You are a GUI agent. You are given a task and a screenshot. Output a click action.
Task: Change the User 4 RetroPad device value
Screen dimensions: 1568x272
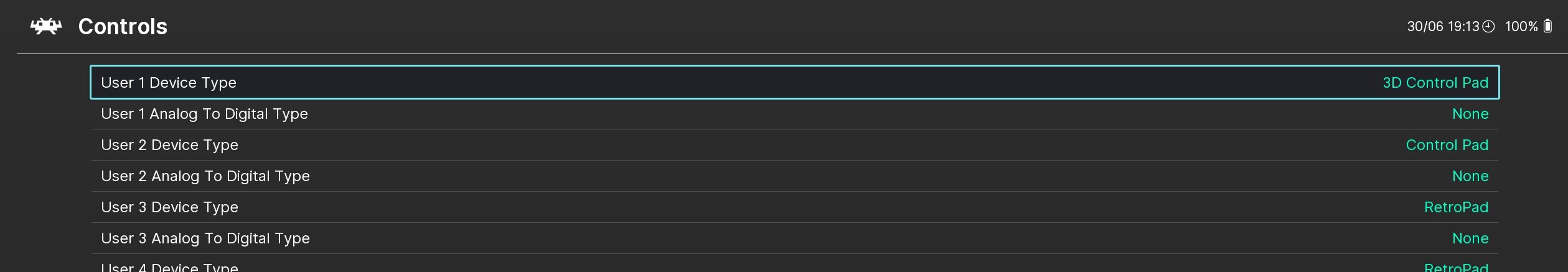pyautogui.click(x=1456, y=267)
